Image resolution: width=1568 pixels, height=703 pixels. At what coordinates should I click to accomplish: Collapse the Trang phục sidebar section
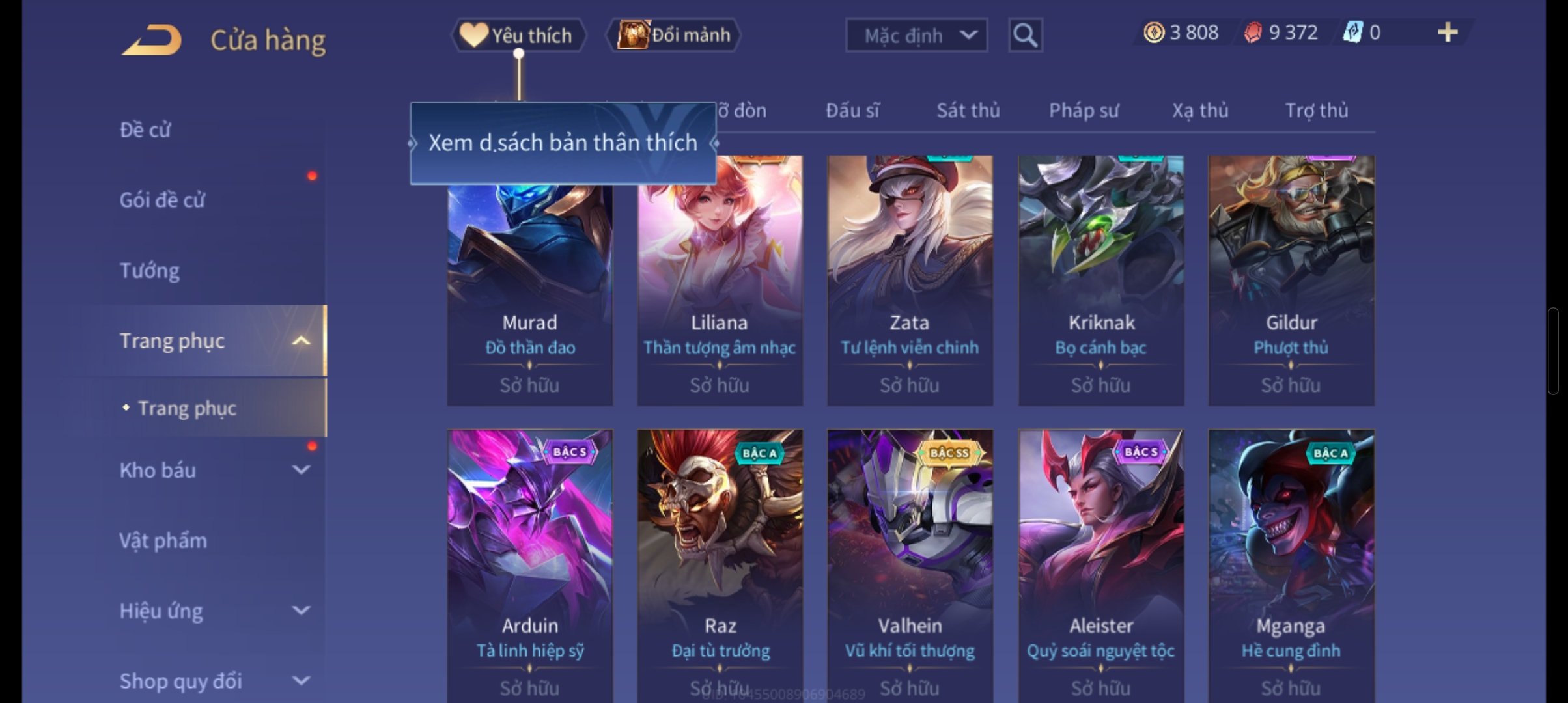pyautogui.click(x=301, y=340)
